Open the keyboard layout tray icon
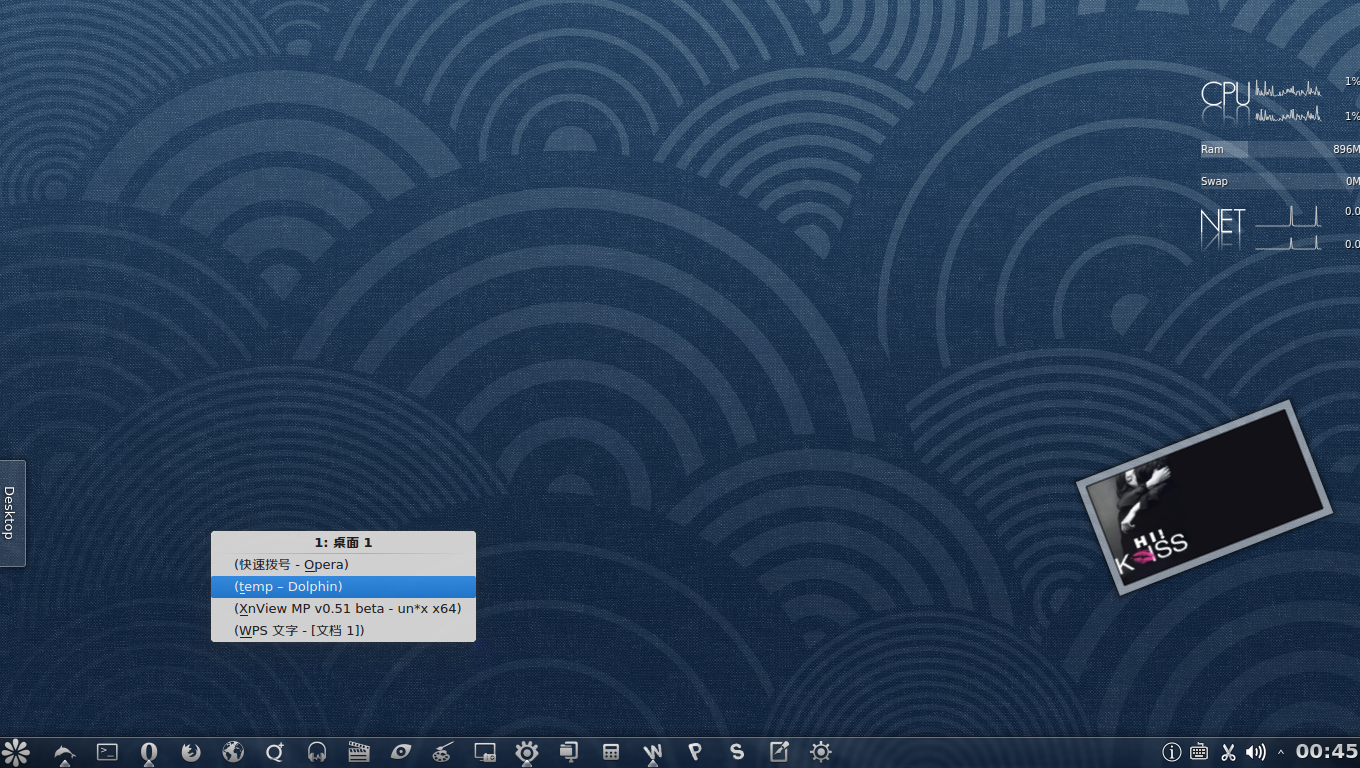The width and height of the screenshot is (1360, 768). coord(1199,752)
